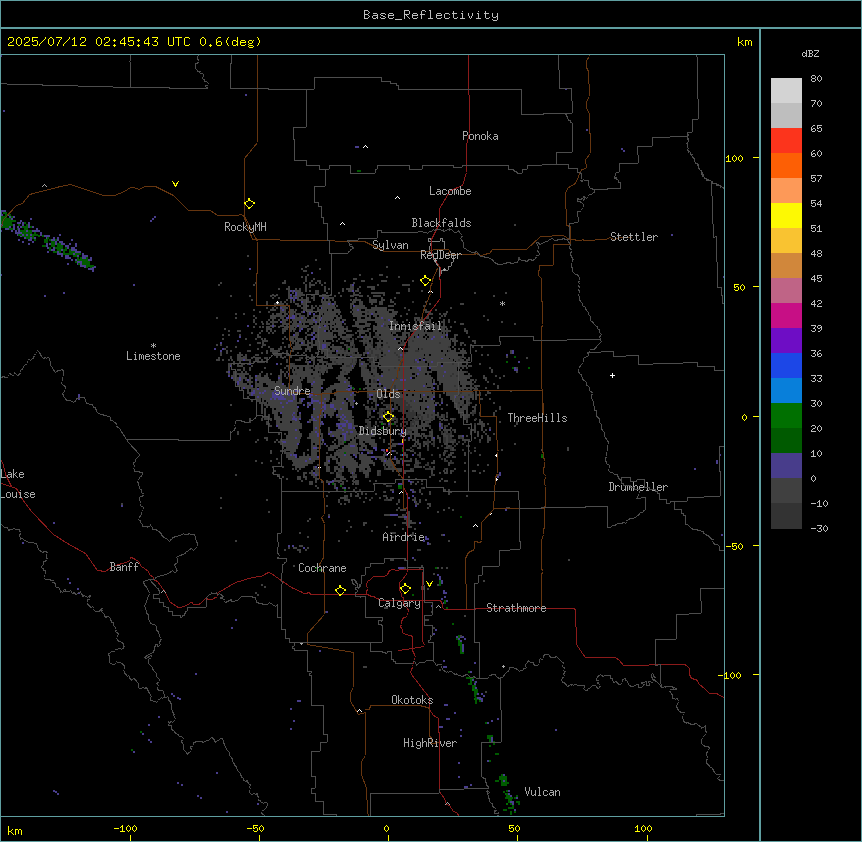The width and height of the screenshot is (862, 842).
Task: Click the Innisfail city label
Action: pos(415,326)
